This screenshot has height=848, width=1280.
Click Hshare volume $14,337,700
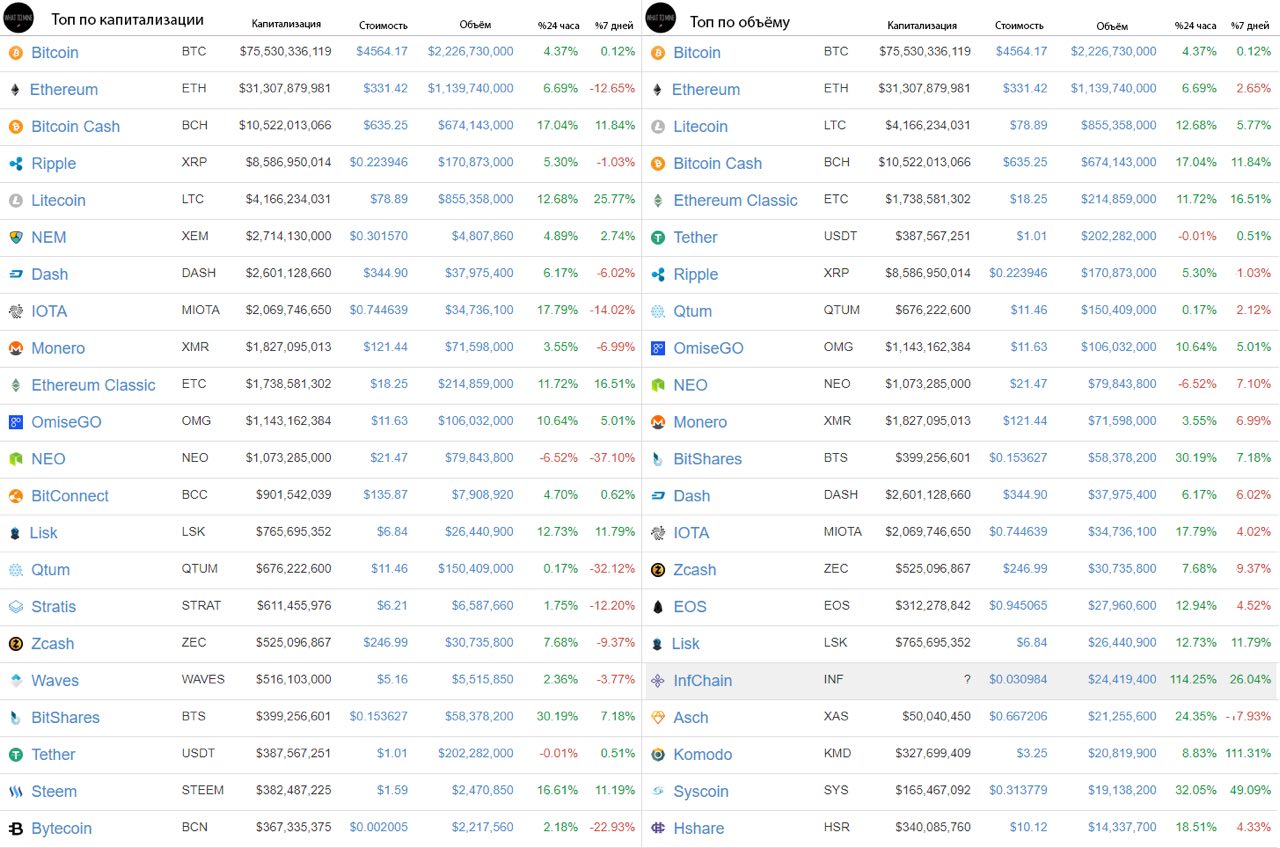1121,827
